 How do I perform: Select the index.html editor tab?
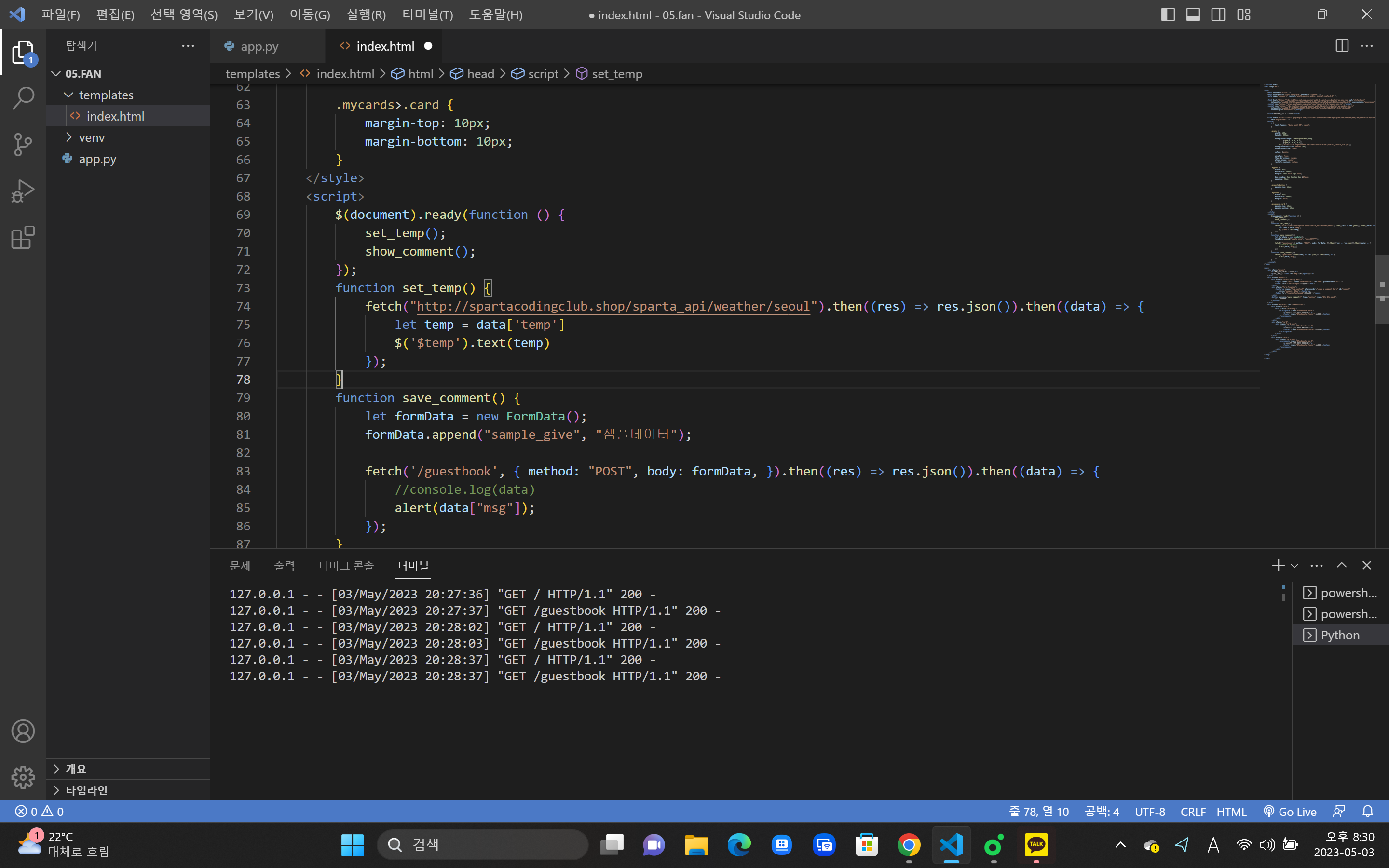pyautogui.click(x=383, y=46)
